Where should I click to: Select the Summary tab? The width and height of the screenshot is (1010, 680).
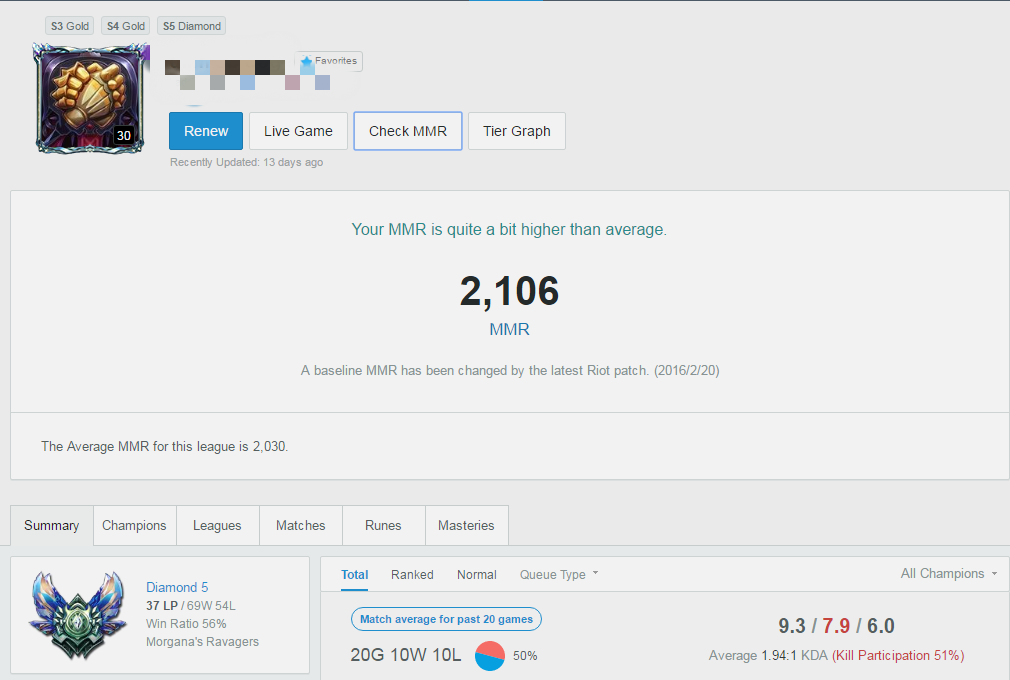pos(52,525)
